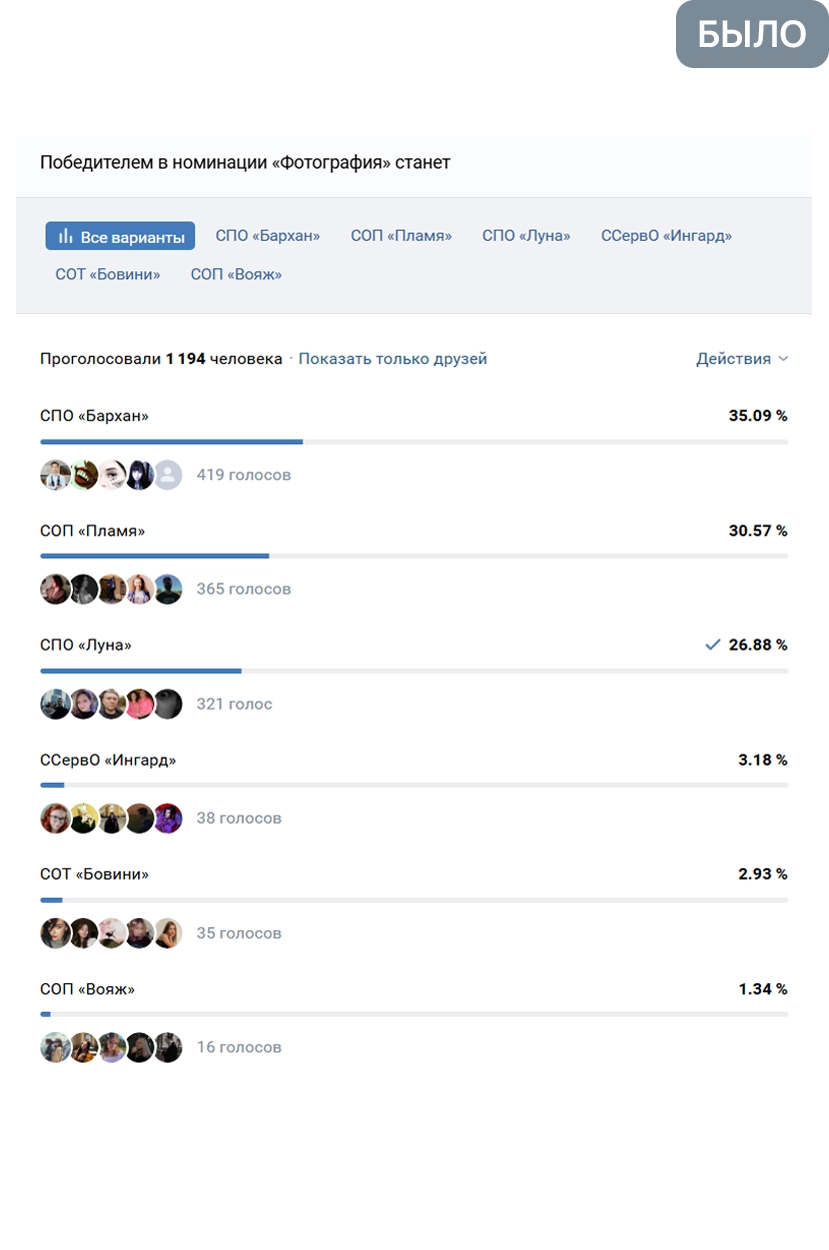
Task: Click the last avatar under СОТ «Бовини»
Action: click(x=168, y=933)
